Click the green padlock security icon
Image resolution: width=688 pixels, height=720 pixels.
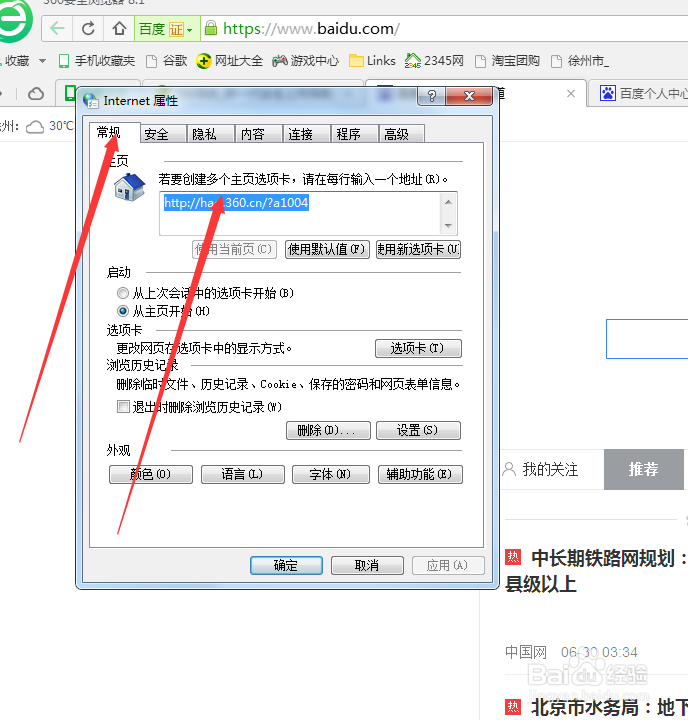211,28
